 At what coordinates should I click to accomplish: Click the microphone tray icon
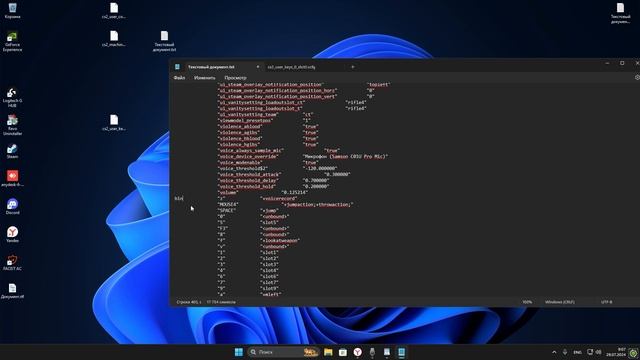[565, 352]
